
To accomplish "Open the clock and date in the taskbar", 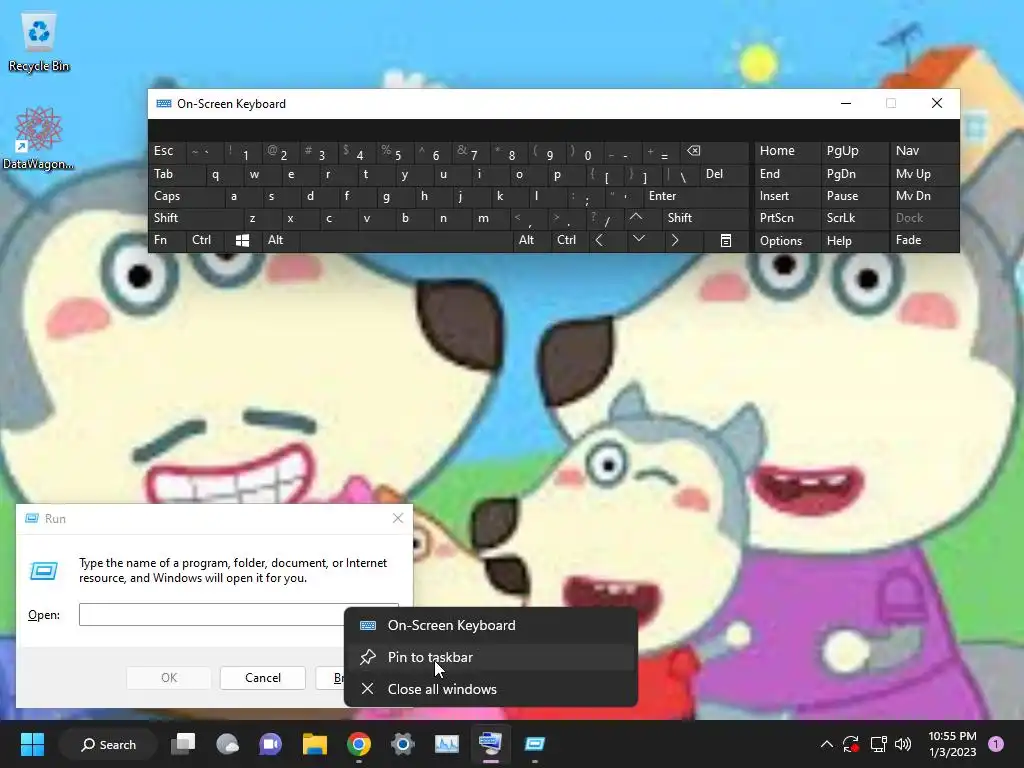I will click(x=952, y=744).
